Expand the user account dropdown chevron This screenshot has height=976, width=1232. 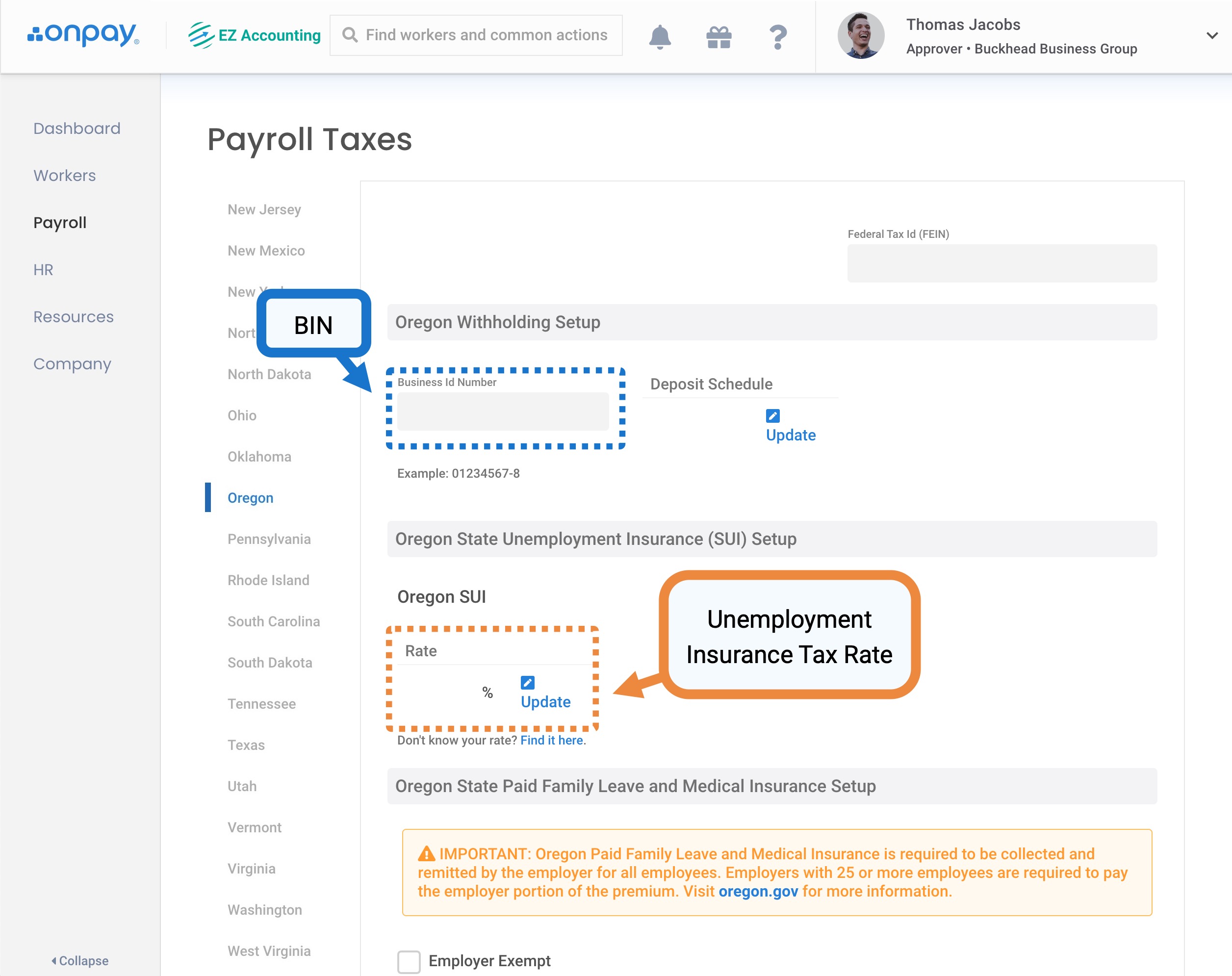[x=1211, y=35]
